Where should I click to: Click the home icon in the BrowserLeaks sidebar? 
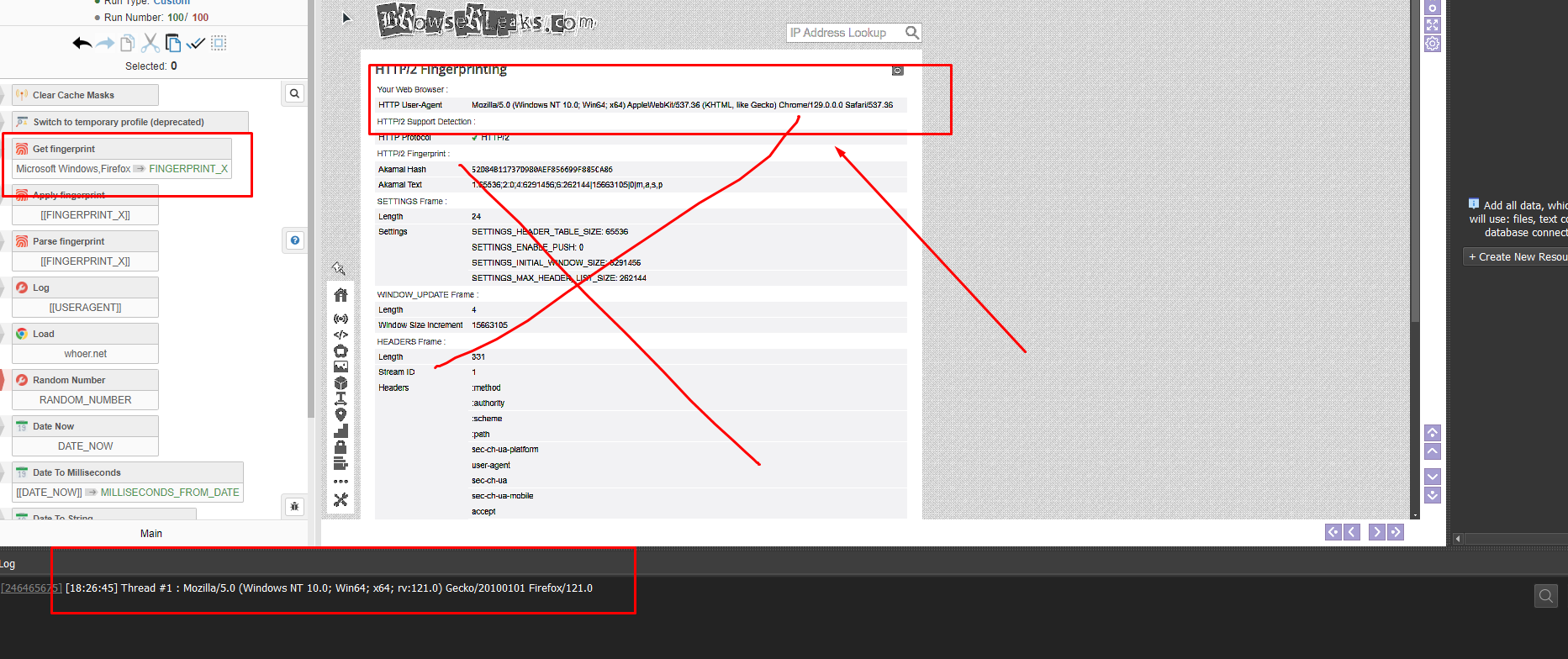click(x=341, y=295)
